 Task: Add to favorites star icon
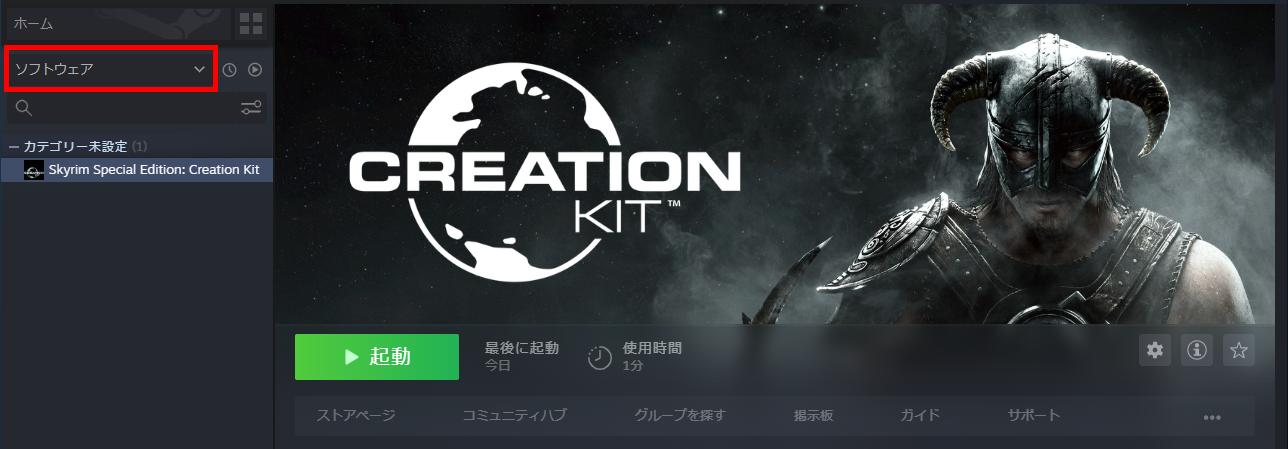coord(1239,350)
